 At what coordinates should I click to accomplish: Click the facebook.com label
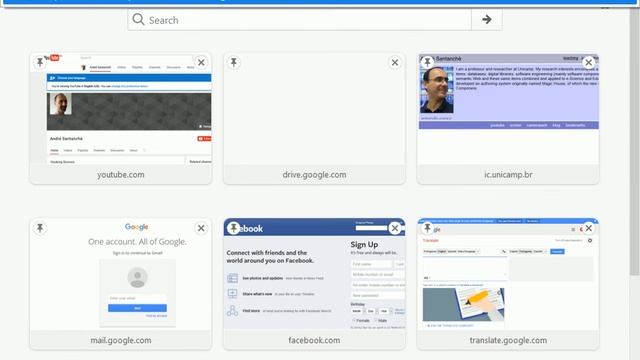click(x=314, y=340)
